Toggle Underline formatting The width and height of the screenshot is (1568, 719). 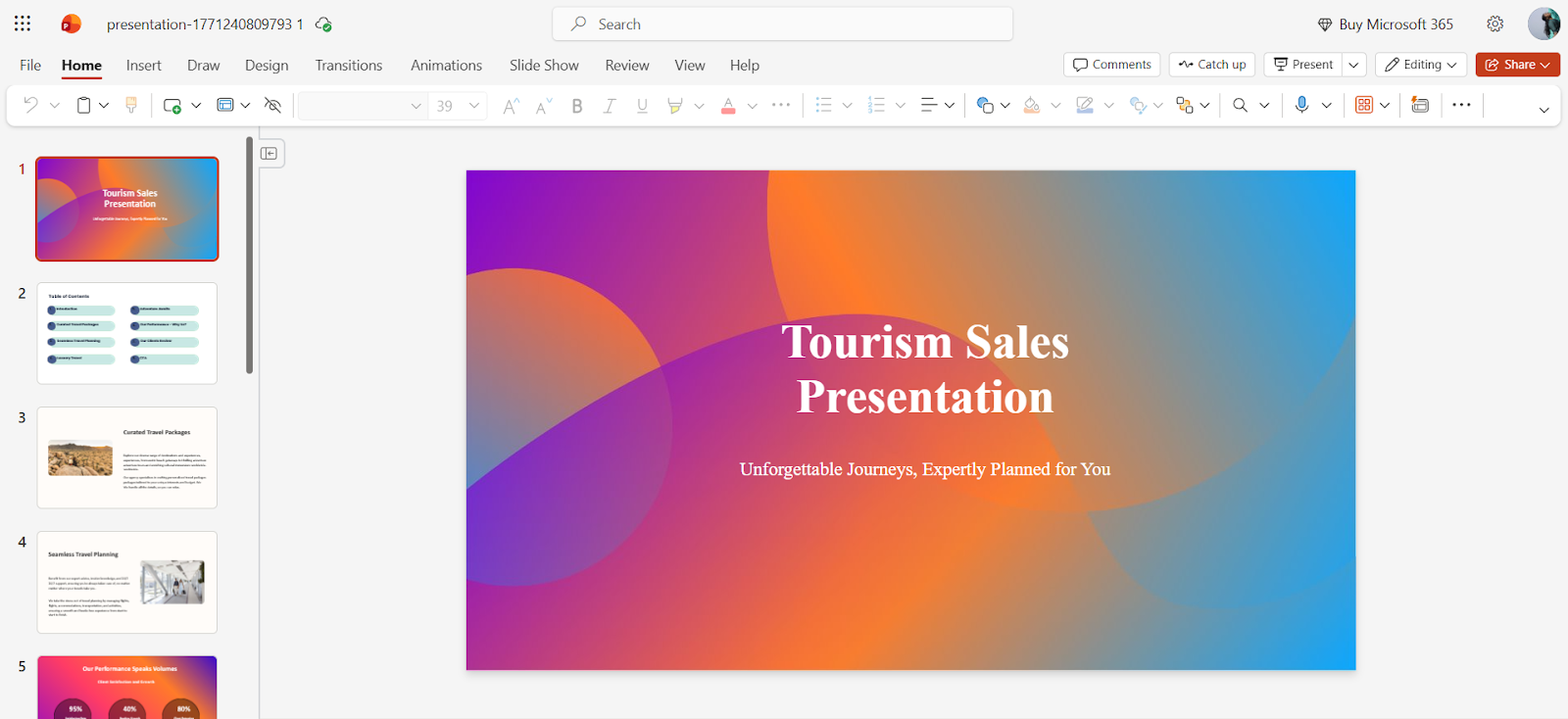point(642,106)
